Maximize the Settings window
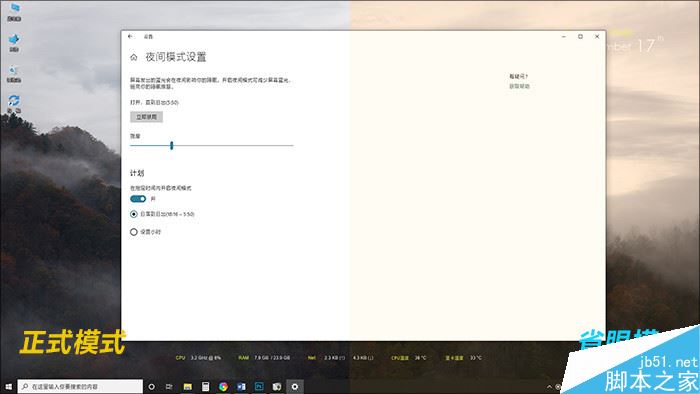700x394 pixels. click(x=580, y=37)
